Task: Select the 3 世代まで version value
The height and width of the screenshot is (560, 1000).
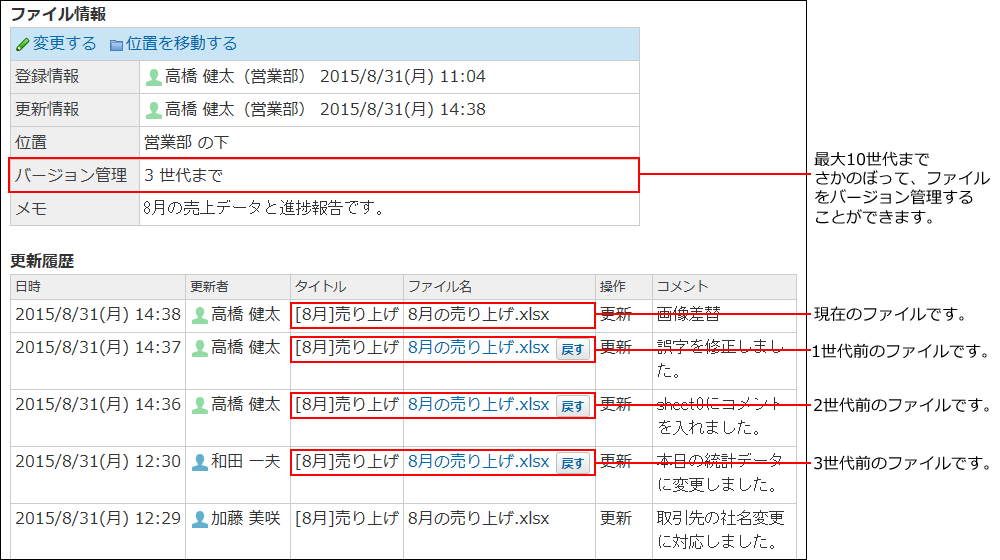Action: [184, 175]
